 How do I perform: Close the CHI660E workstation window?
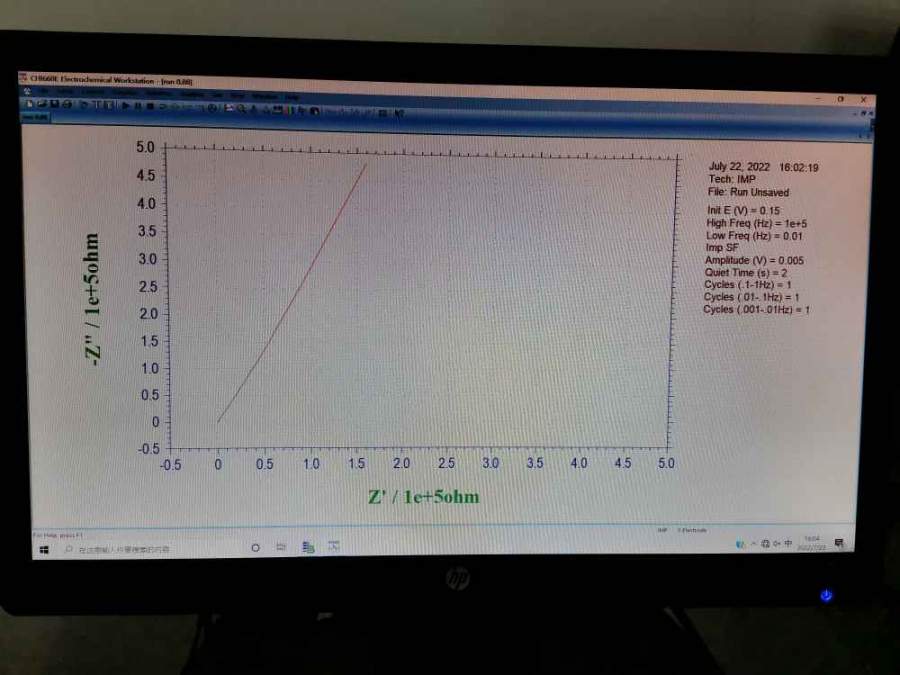(x=863, y=99)
